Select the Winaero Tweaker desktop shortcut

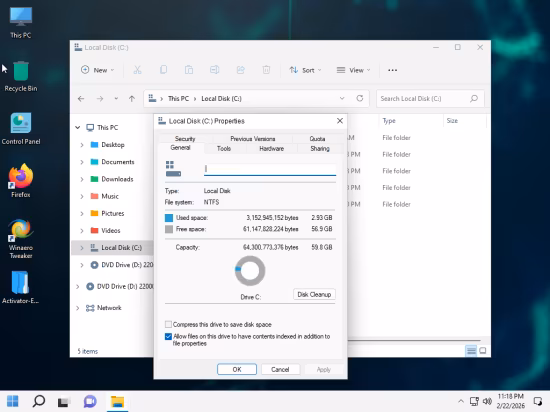(x=21, y=239)
